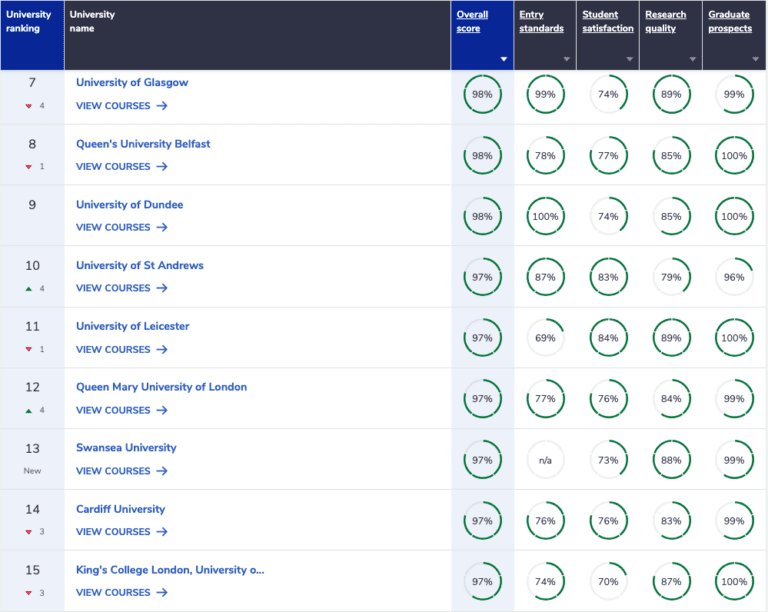The image size is (768, 612).
Task: Click Leicester's 69% entry standards circle
Action: 545,338
